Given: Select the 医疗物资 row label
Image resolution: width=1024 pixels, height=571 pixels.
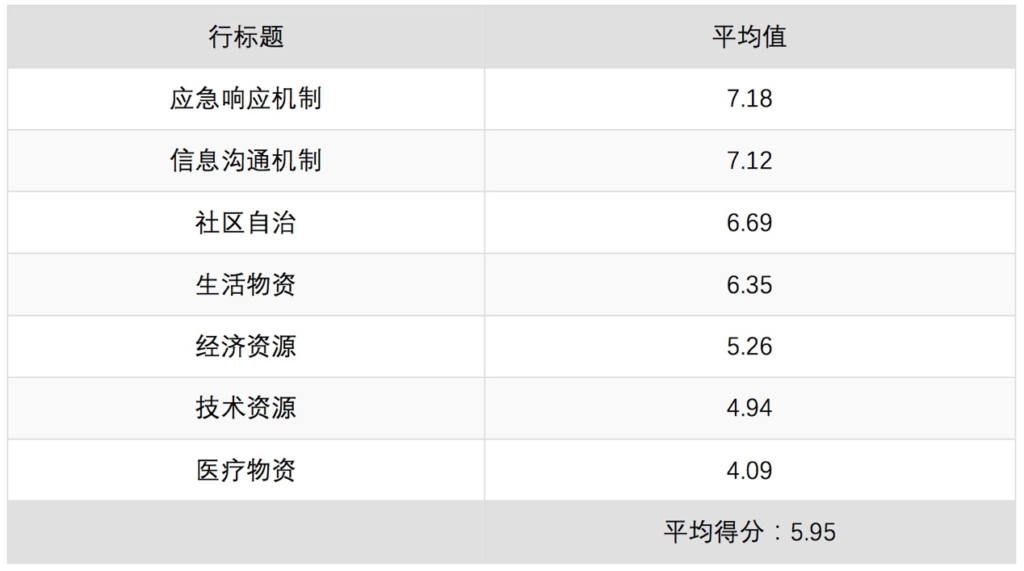Looking at the screenshot, I should coord(246,470).
